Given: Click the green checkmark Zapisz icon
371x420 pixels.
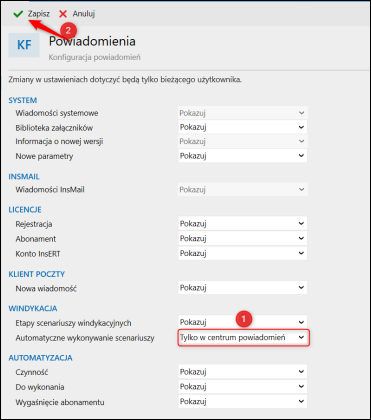Looking at the screenshot, I should [18, 14].
